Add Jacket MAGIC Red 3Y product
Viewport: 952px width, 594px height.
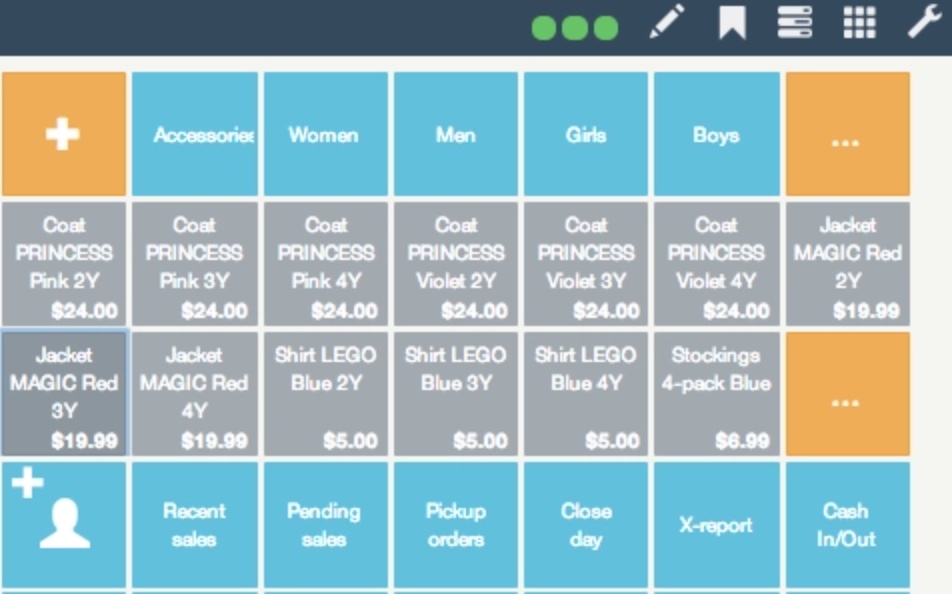point(64,394)
